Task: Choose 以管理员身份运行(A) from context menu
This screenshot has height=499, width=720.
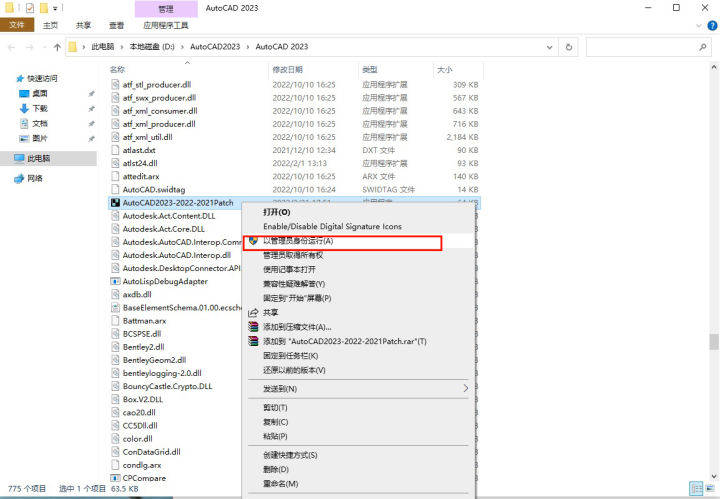Action: pyautogui.click(x=298, y=241)
